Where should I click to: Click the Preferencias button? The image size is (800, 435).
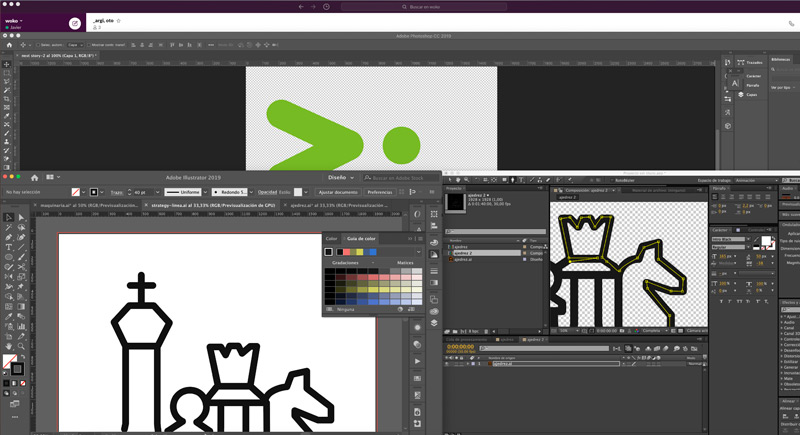[380, 191]
